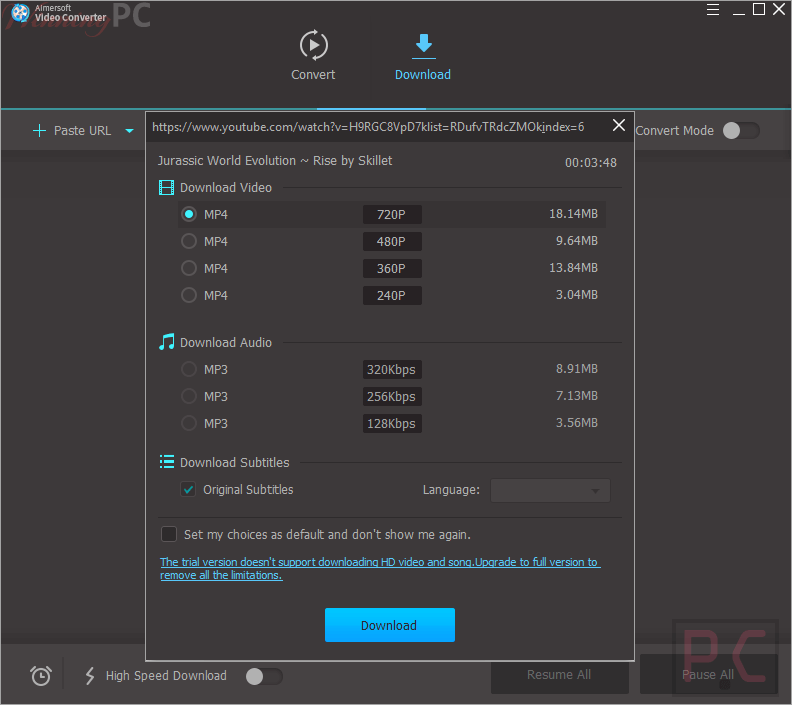Click the Download Audio music note icon
Screen dimensions: 792x705
pos(167,342)
